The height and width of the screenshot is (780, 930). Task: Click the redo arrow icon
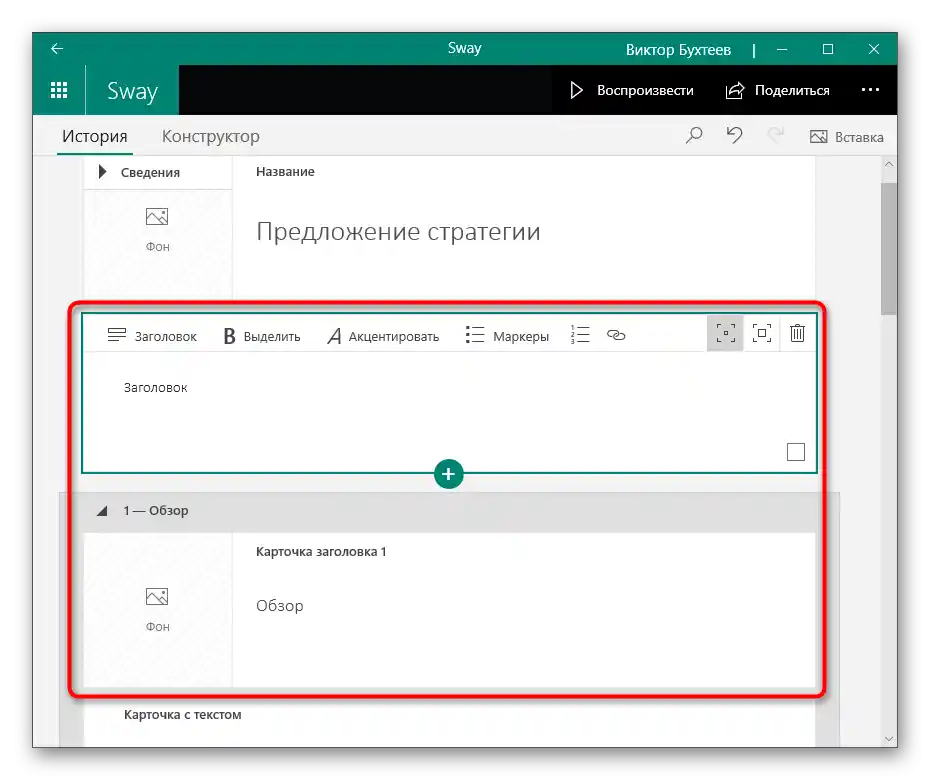775,135
